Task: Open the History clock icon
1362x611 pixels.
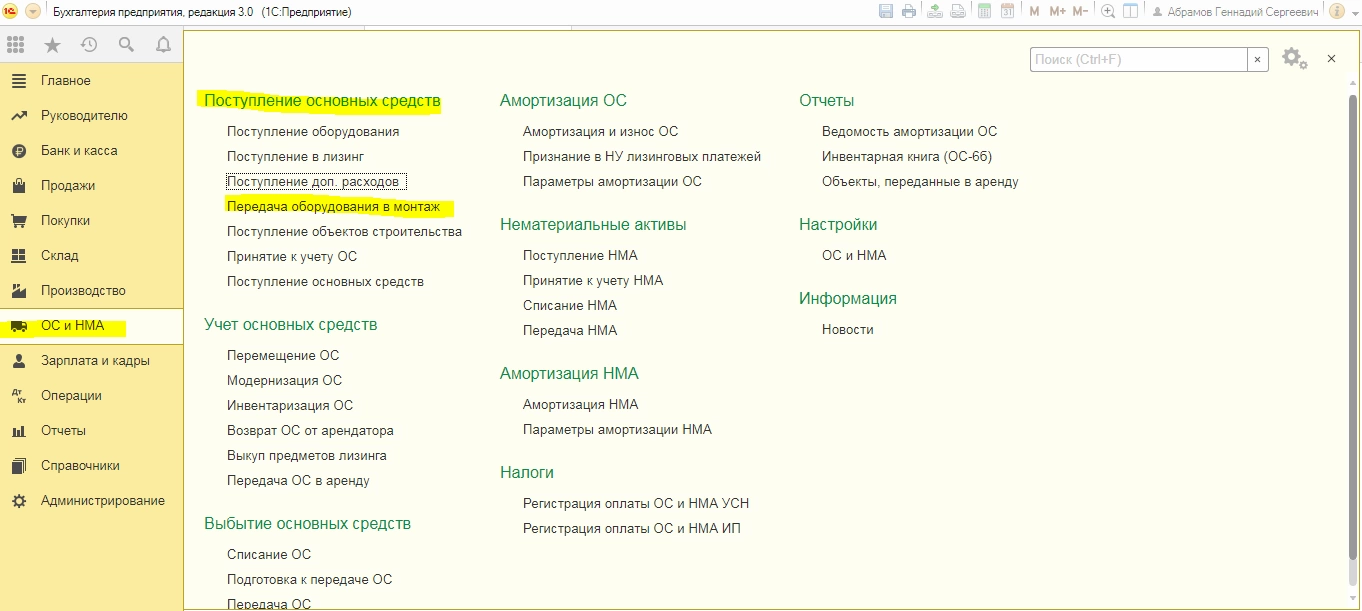Action: coord(89,44)
